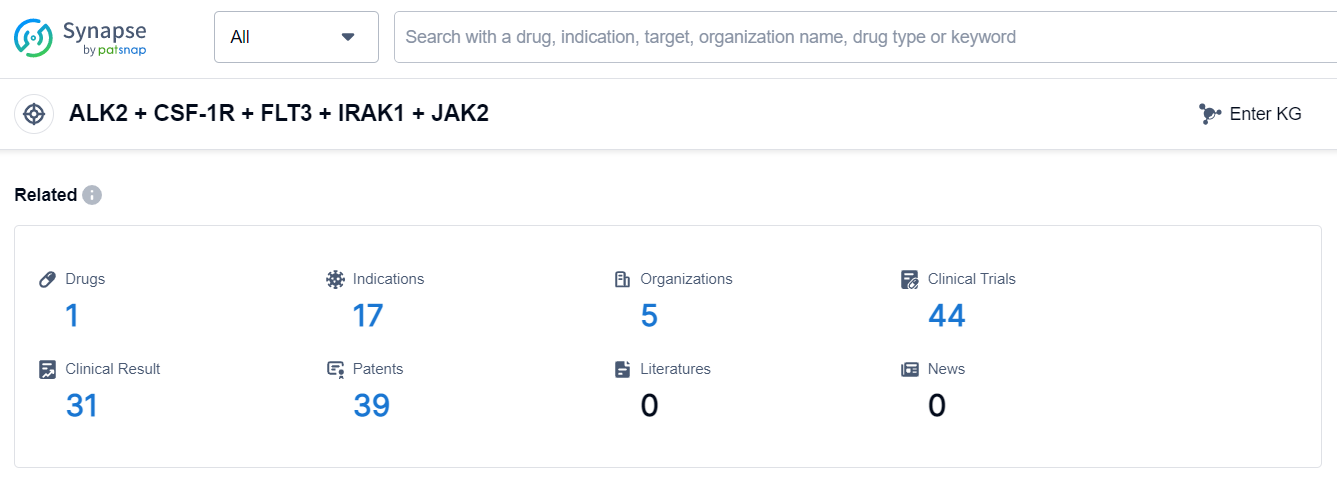This screenshot has width=1337, height=481.
Task: Click the Organizations building icon
Action: point(622,279)
